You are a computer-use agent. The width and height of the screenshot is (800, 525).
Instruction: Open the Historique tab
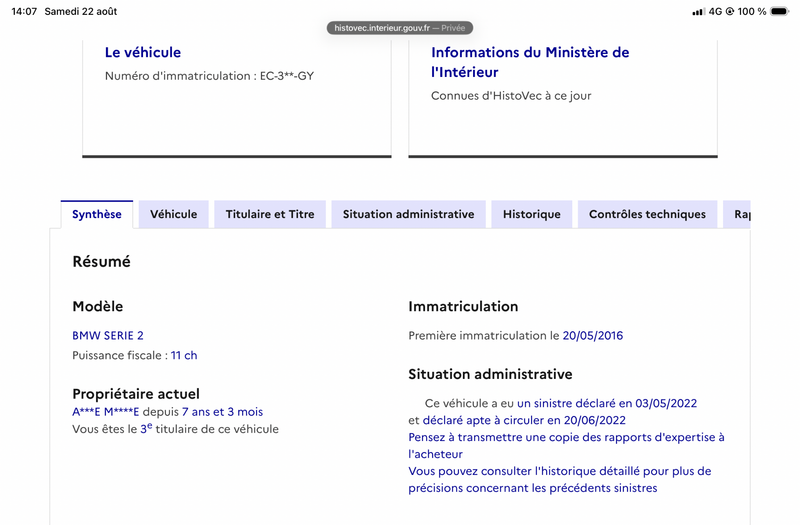[532, 214]
